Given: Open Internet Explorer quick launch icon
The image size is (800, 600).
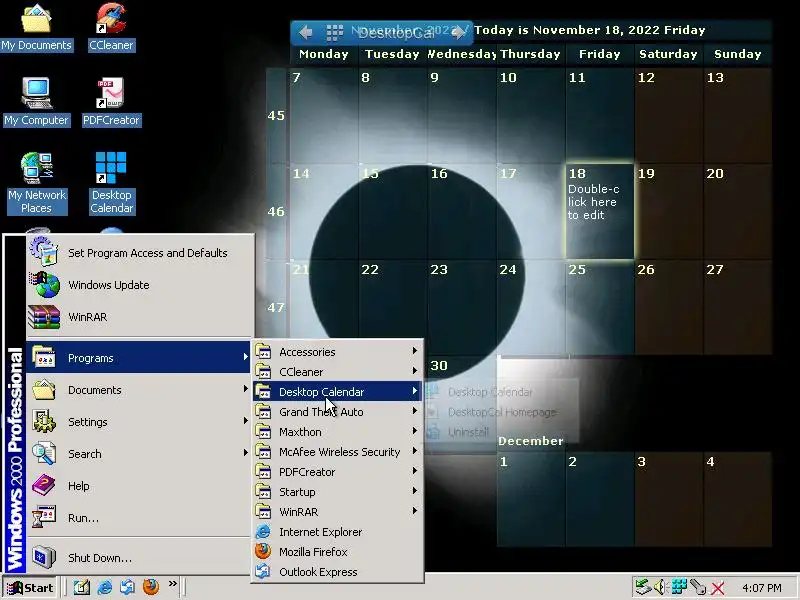Looking at the screenshot, I should click(105, 588).
